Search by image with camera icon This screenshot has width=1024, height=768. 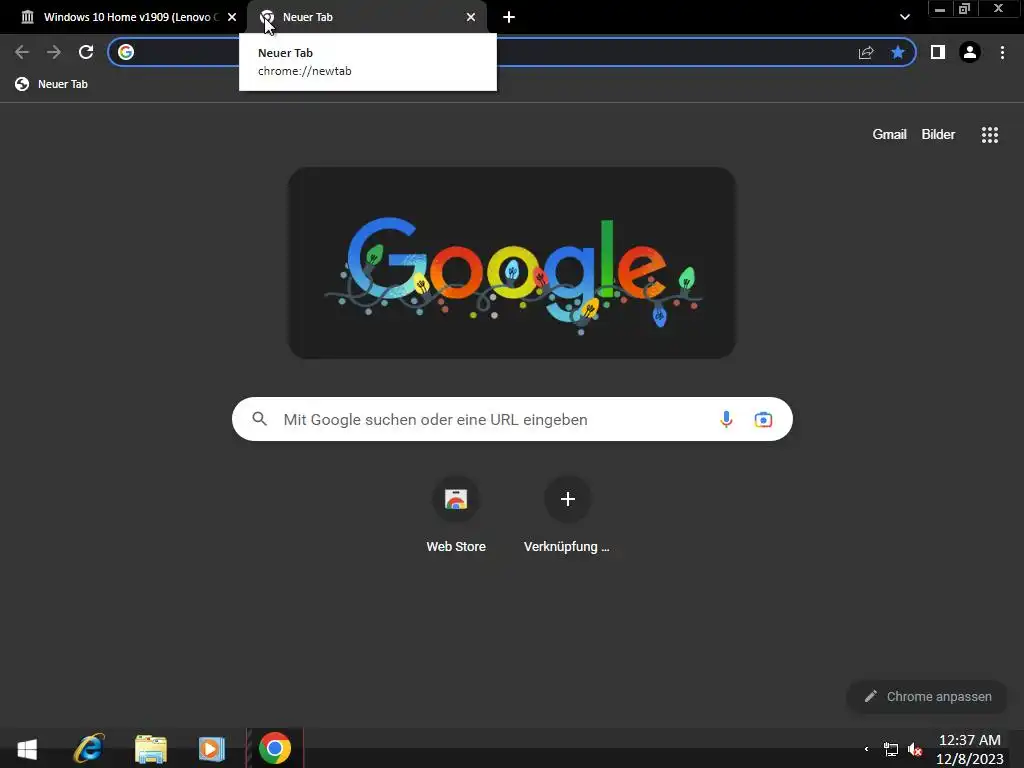(x=763, y=419)
